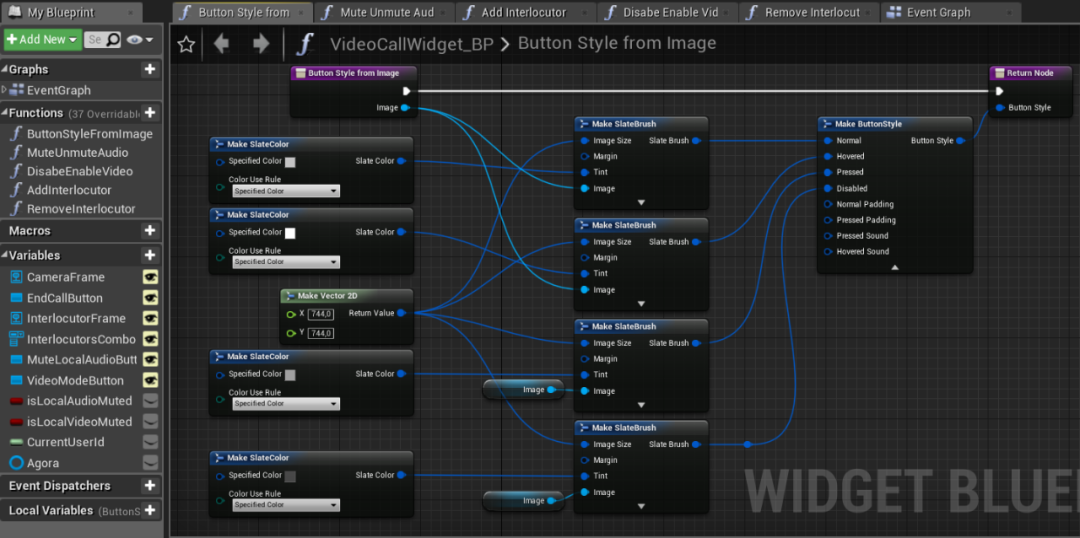This screenshot has width=1080, height=538.
Task: Switch to Mute Unmute Aud tab
Action: pos(384,12)
